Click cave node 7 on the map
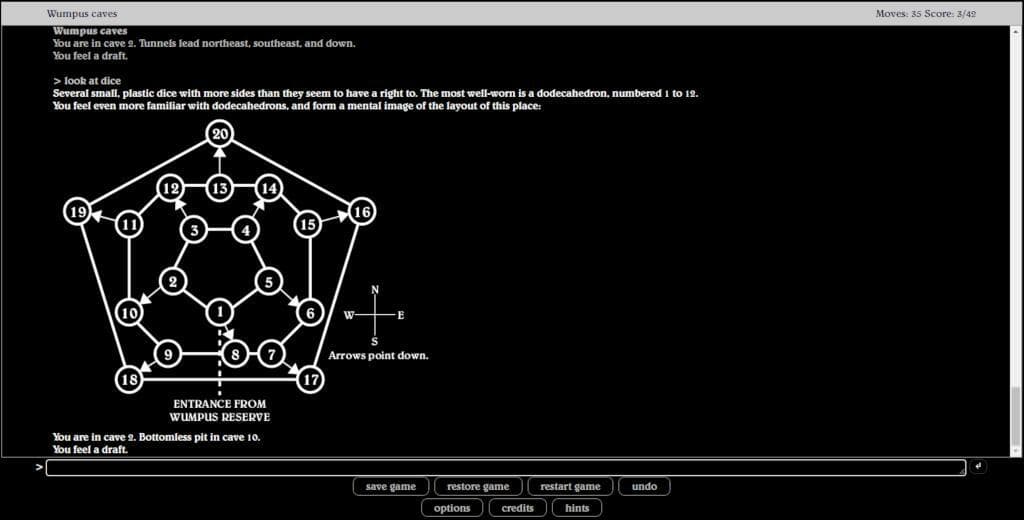 (x=271, y=355)
